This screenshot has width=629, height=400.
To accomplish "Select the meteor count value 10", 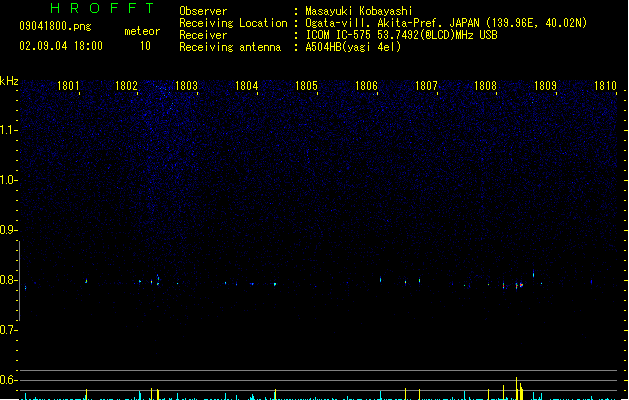I will [x=145, y=46].
